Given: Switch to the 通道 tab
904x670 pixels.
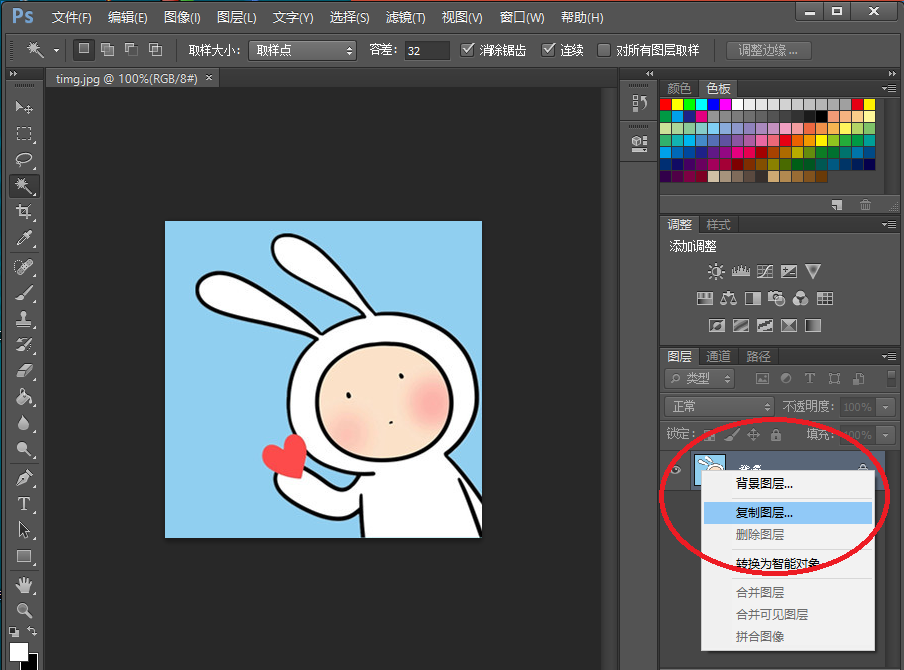Looking at the screenshot, I should 718,356.
